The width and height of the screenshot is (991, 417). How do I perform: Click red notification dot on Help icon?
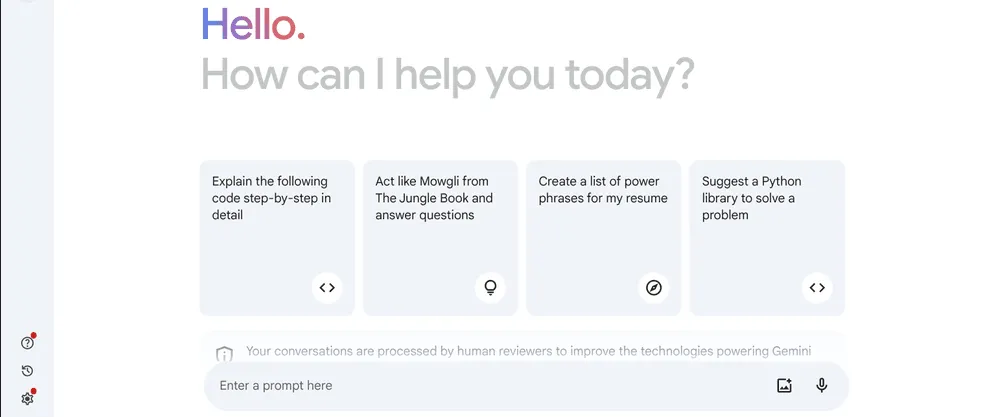click(34, 336)
